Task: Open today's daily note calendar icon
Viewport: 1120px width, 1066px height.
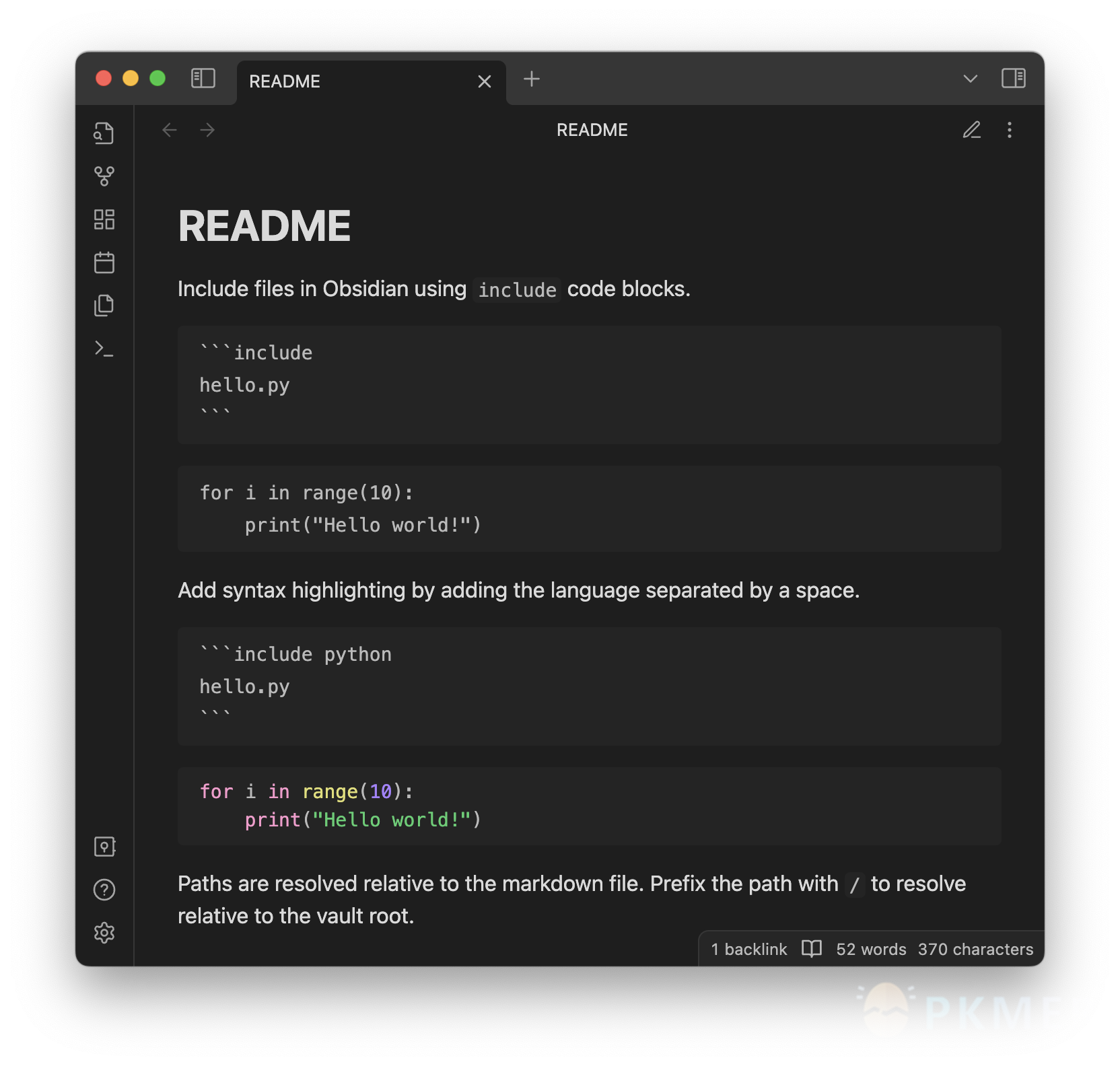Action: pyautogui.click(x=104, y=262)
